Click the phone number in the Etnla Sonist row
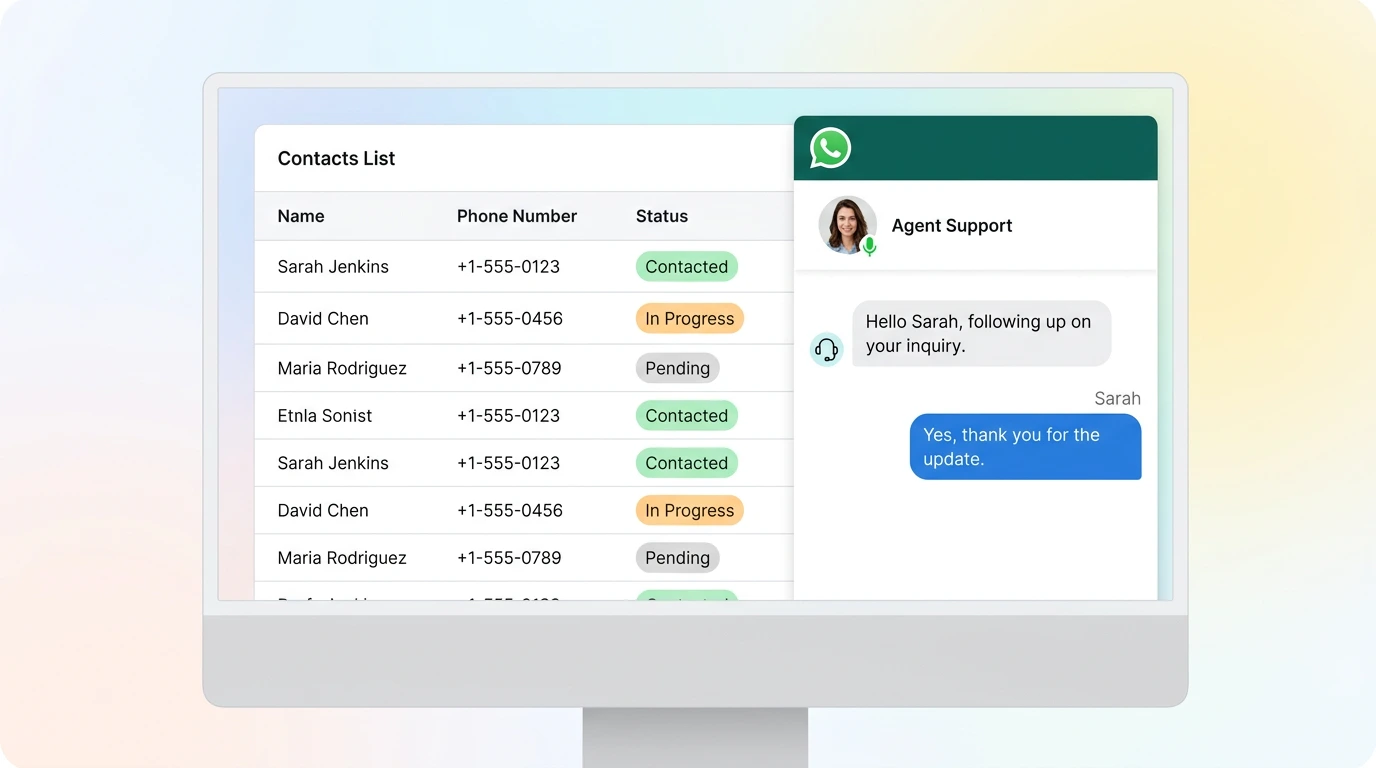This screenshot has height=768, width=1376. coord(508,416)
